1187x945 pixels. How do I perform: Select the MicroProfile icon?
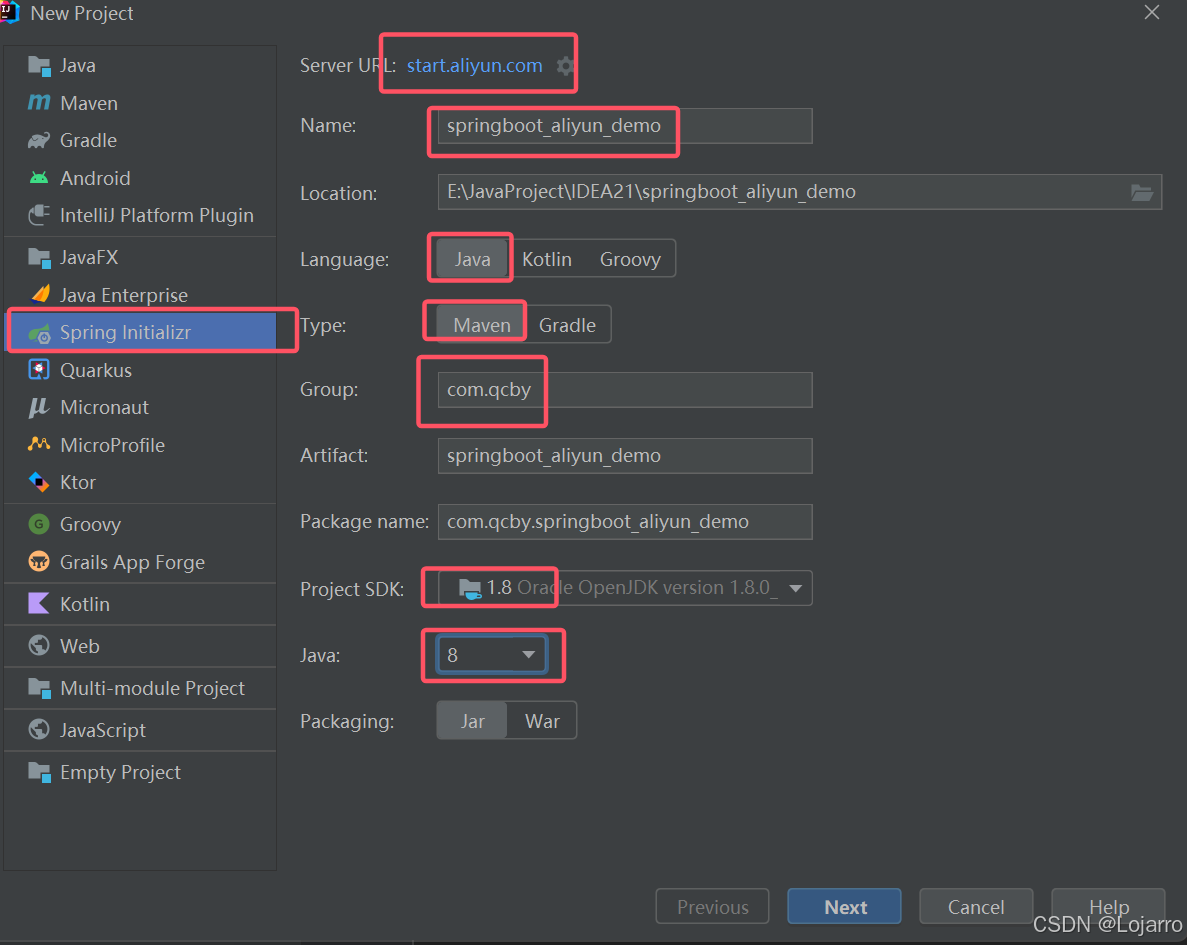click(x=39, y=444)
